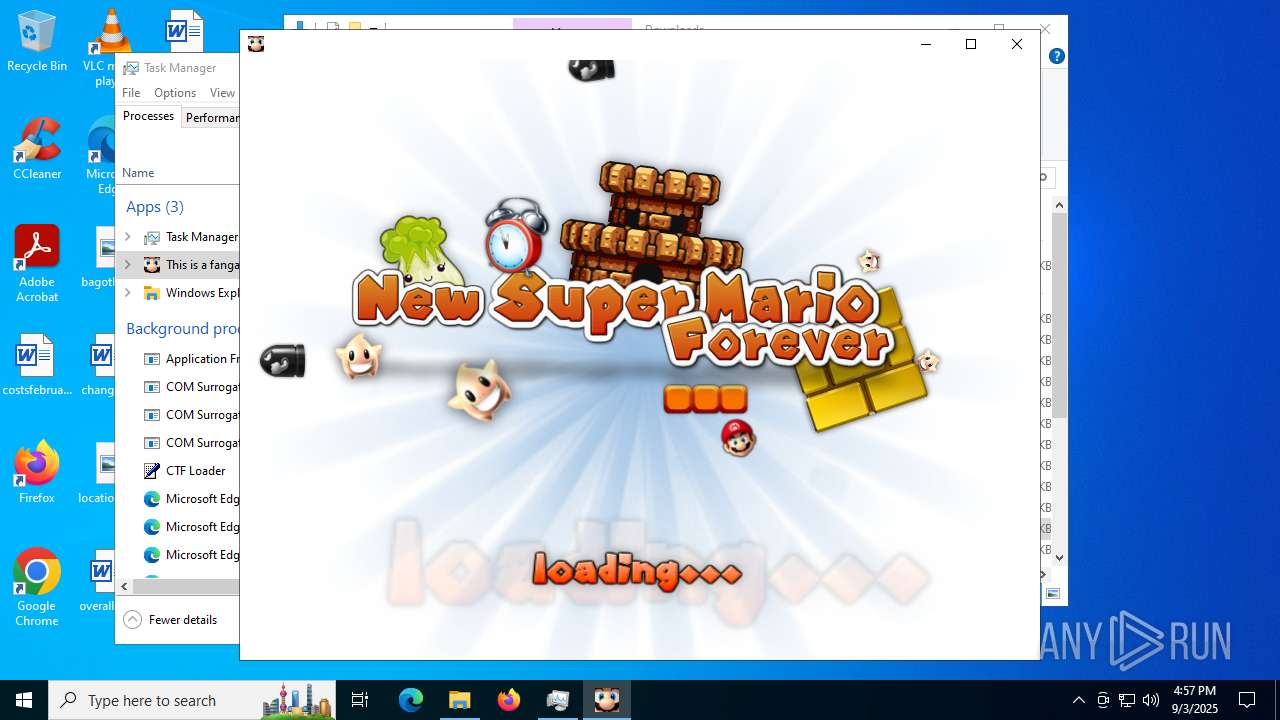The width and height of the screenshot is (1280, 720).
Task: Open the clock showing 4:57 PM
Action: [x=1195, y=700]
